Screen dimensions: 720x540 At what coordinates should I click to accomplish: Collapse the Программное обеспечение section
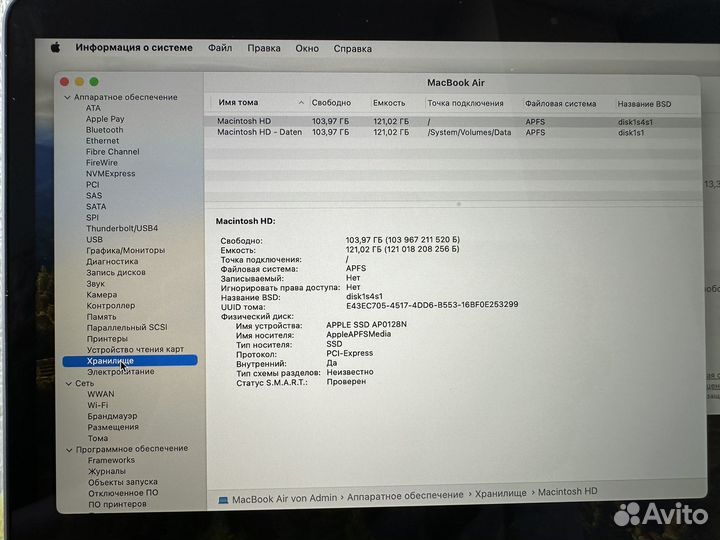(69, 450)
